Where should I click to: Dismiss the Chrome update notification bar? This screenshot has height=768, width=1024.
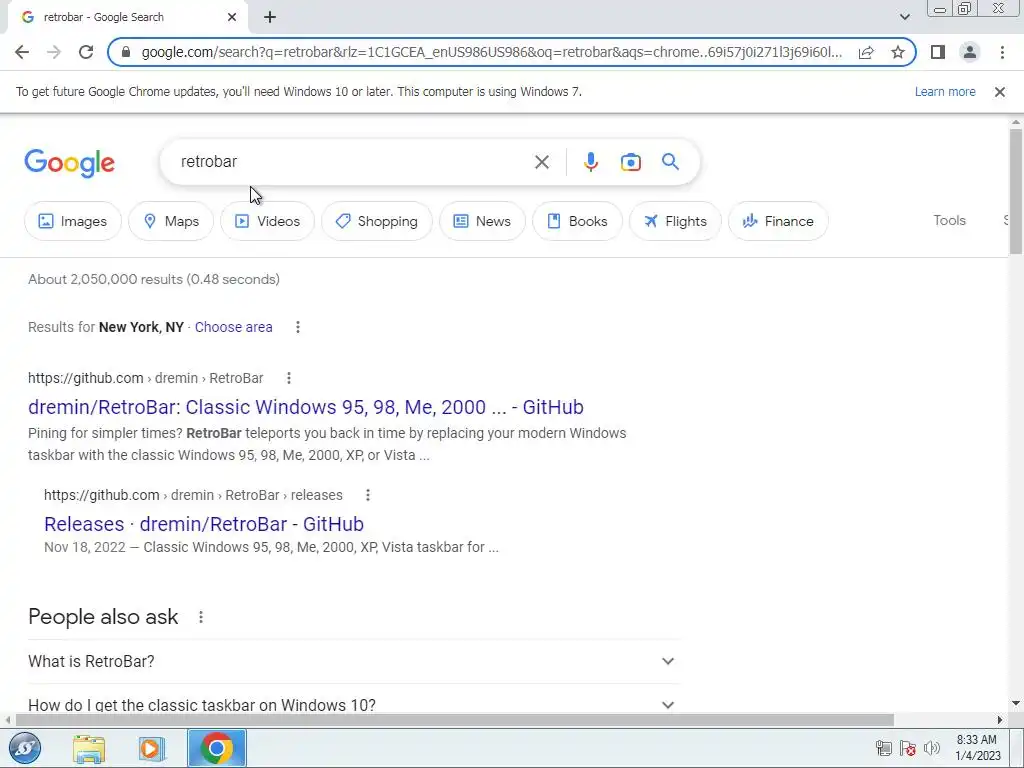(999, 92)
